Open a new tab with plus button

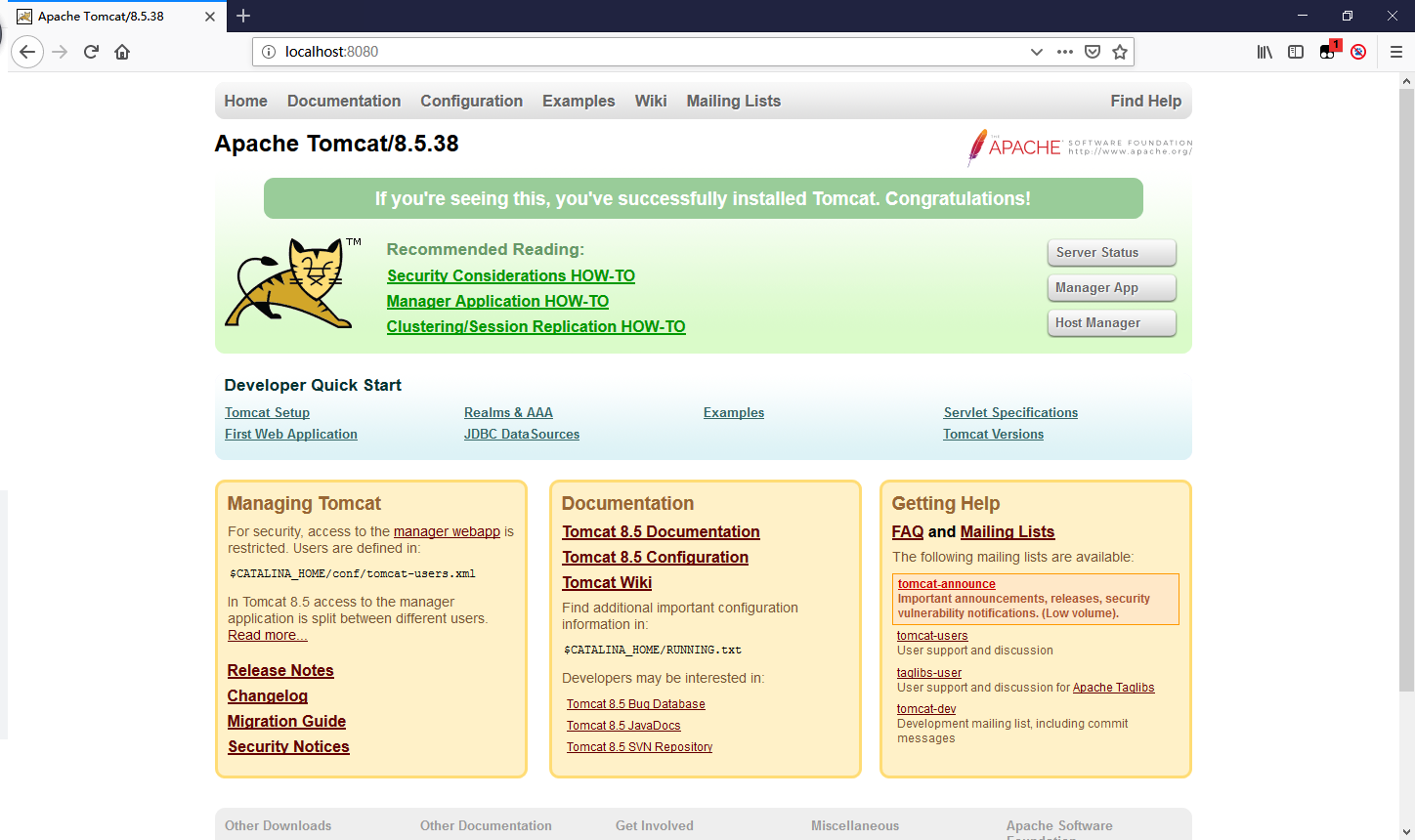(243, 16)
